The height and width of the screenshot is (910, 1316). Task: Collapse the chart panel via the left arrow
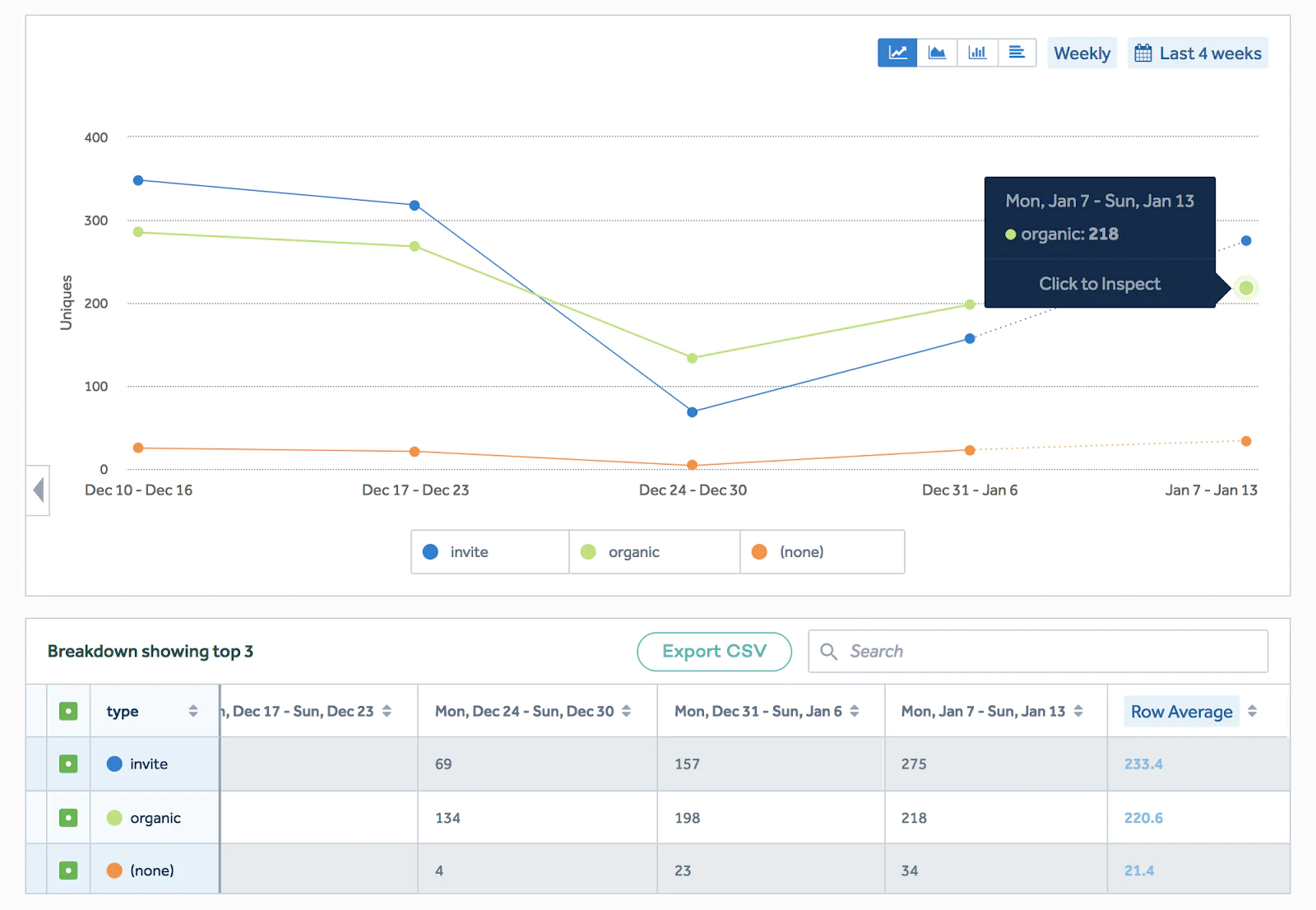37,490
